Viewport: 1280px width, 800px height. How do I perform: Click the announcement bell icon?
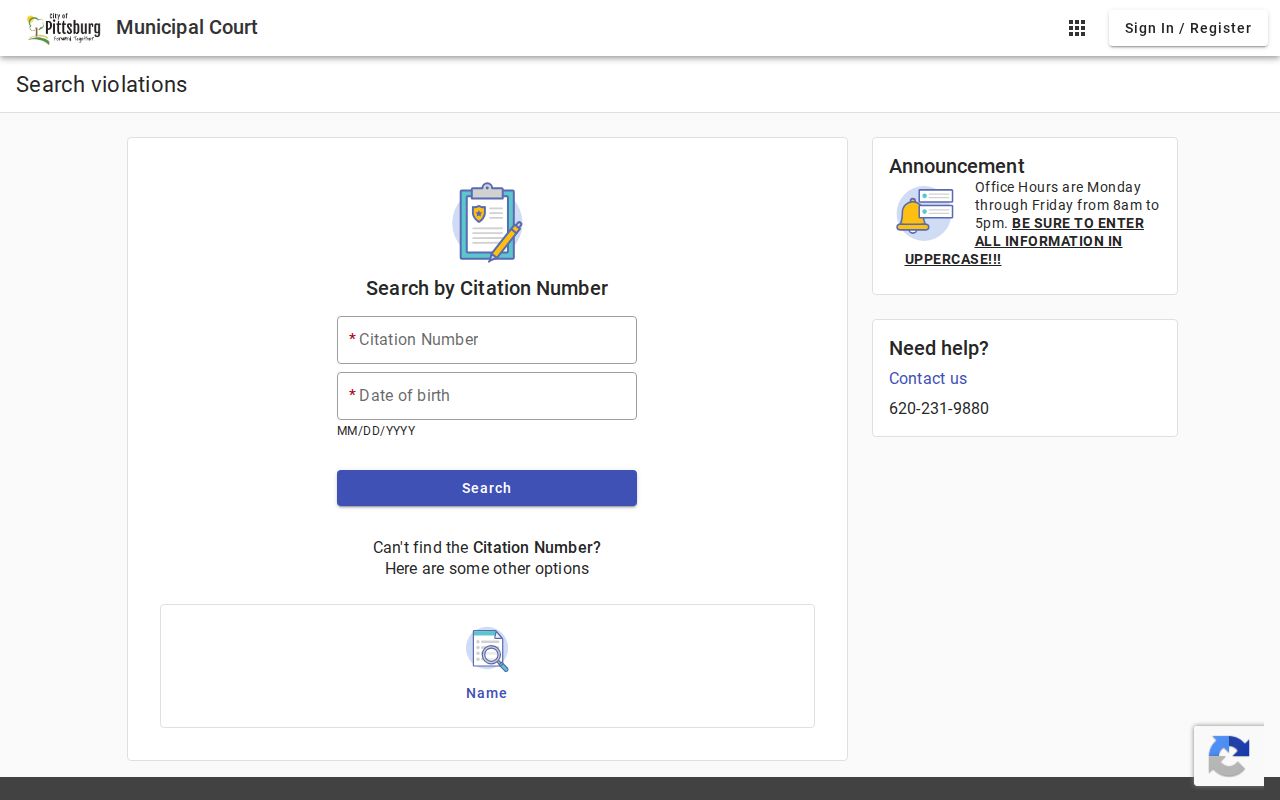tap(924, 213)
